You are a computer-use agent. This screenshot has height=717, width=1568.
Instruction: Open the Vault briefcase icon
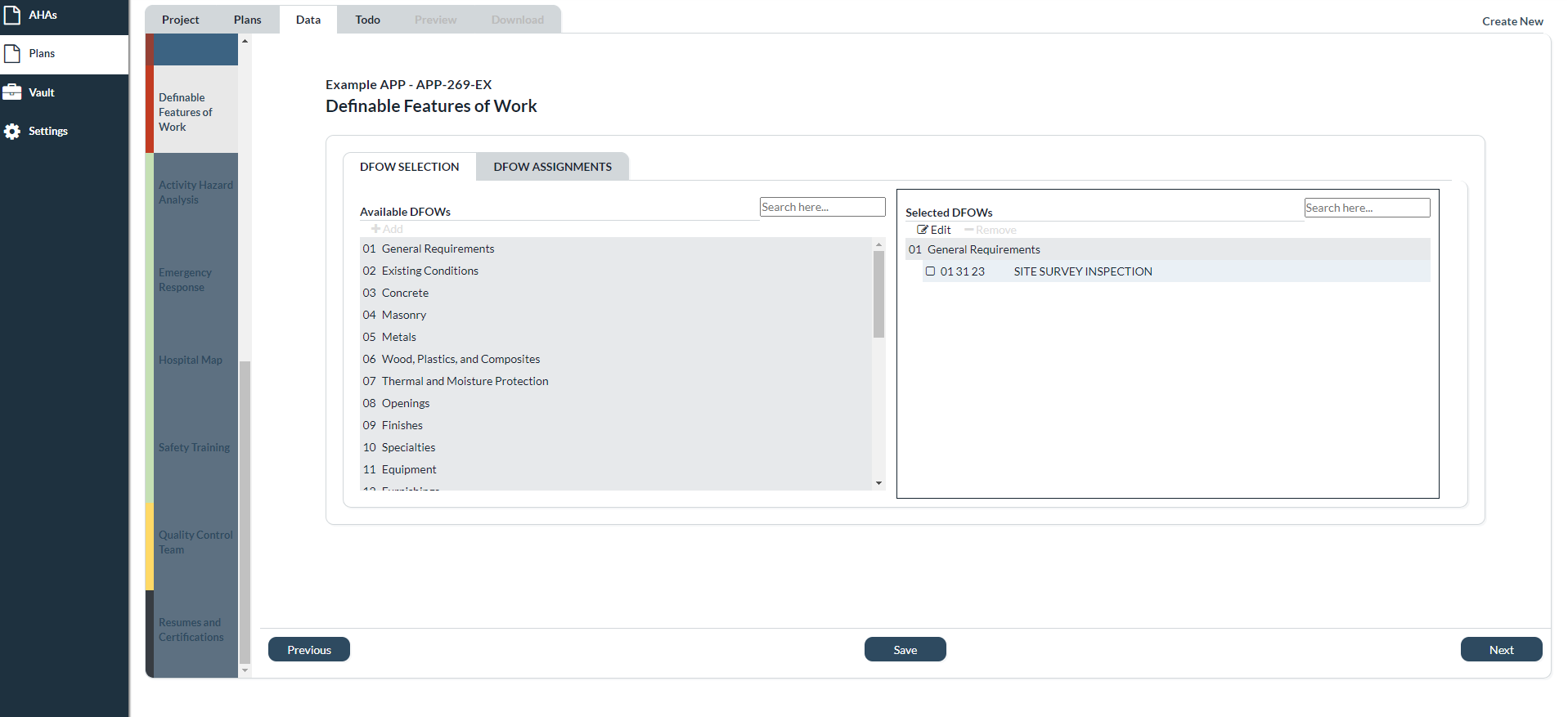[12, 92]
